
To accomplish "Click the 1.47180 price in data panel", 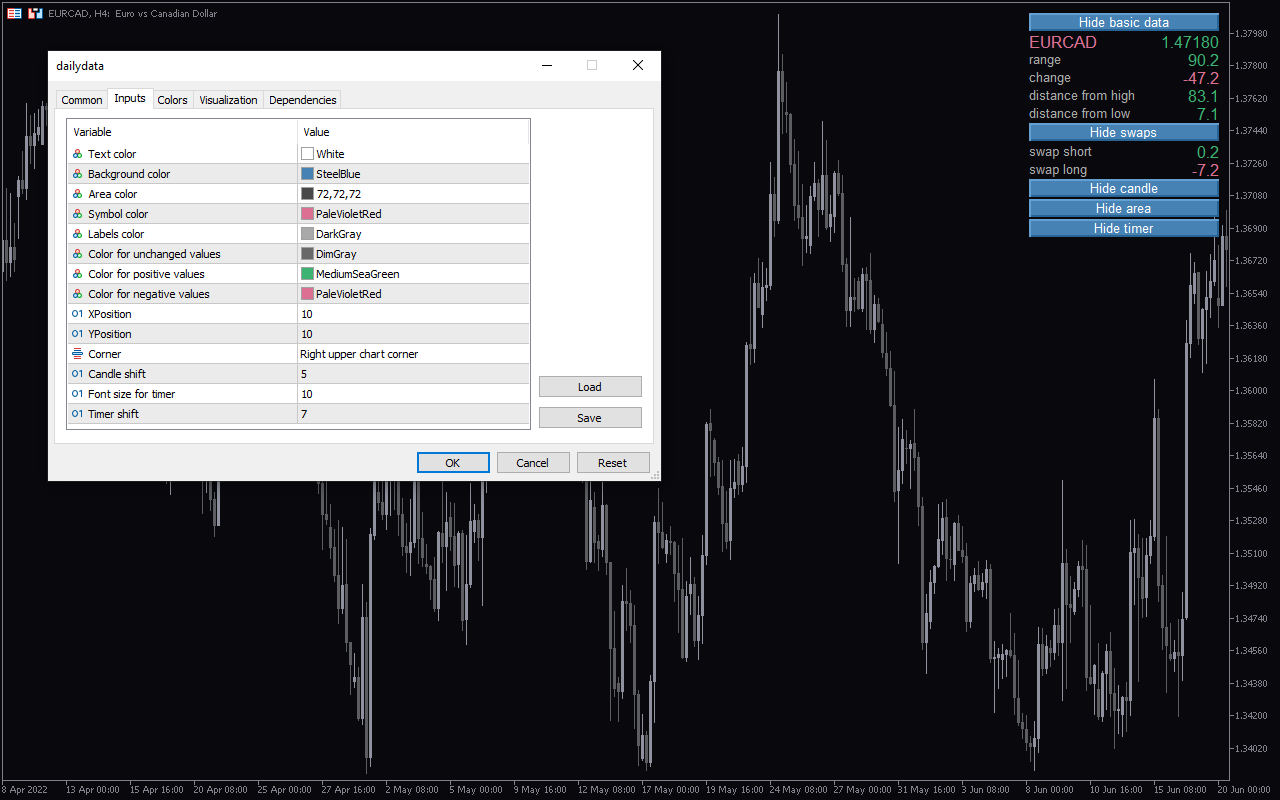I will [1190, 42].
